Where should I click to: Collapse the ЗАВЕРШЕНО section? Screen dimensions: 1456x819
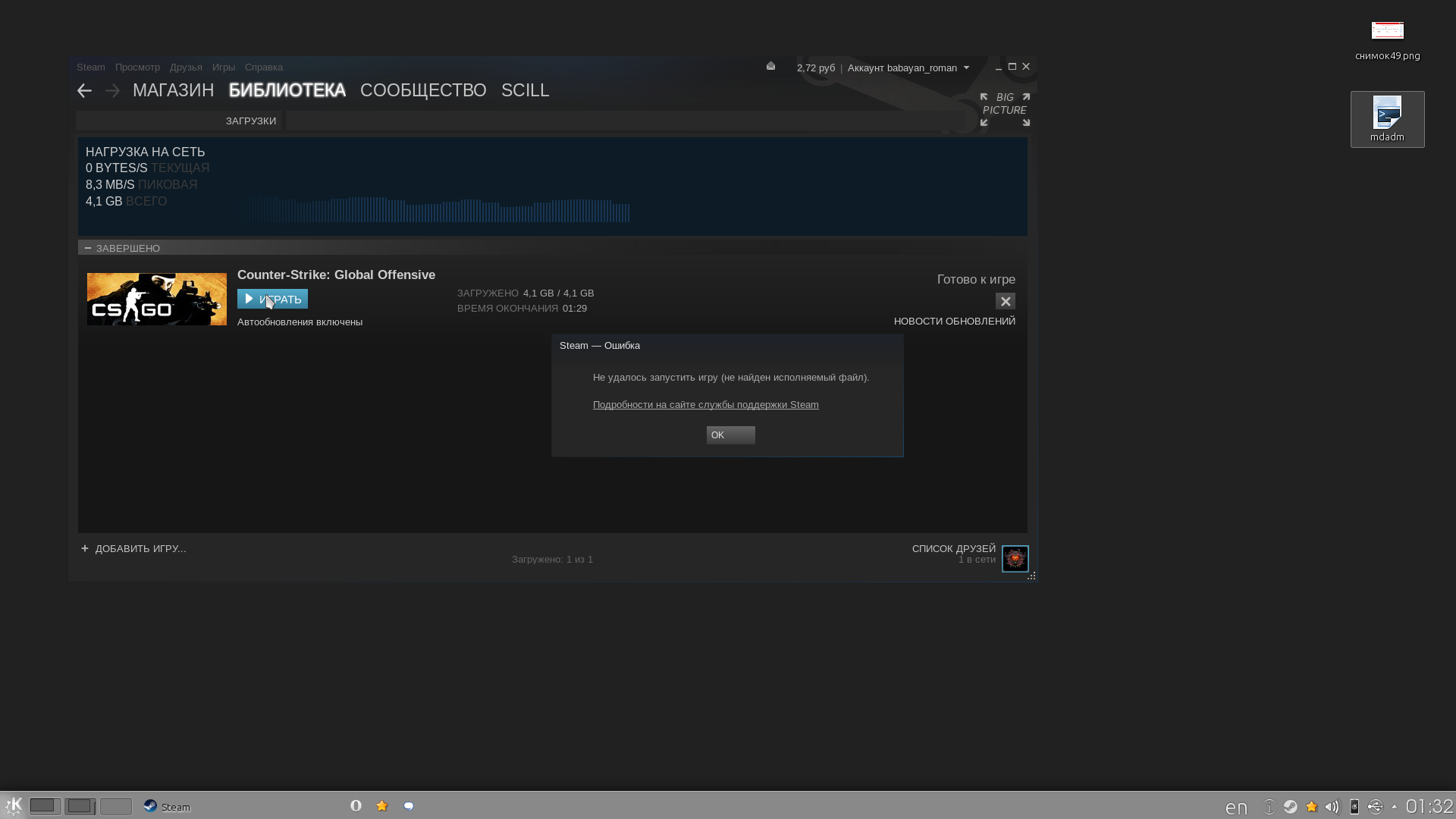click(88, 248)
